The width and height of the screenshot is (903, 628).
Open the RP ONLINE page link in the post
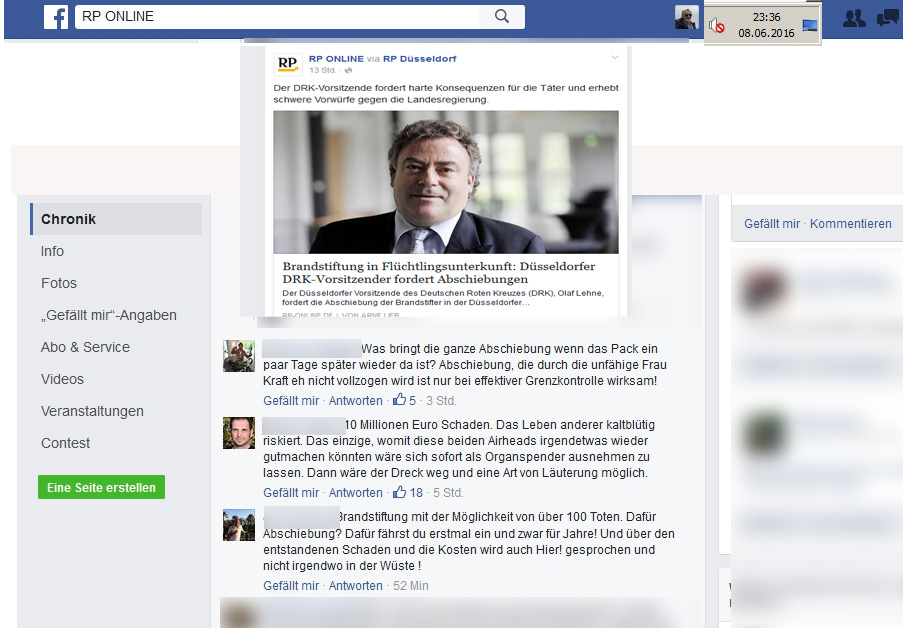pyautogui.click(x=336, y=59)
